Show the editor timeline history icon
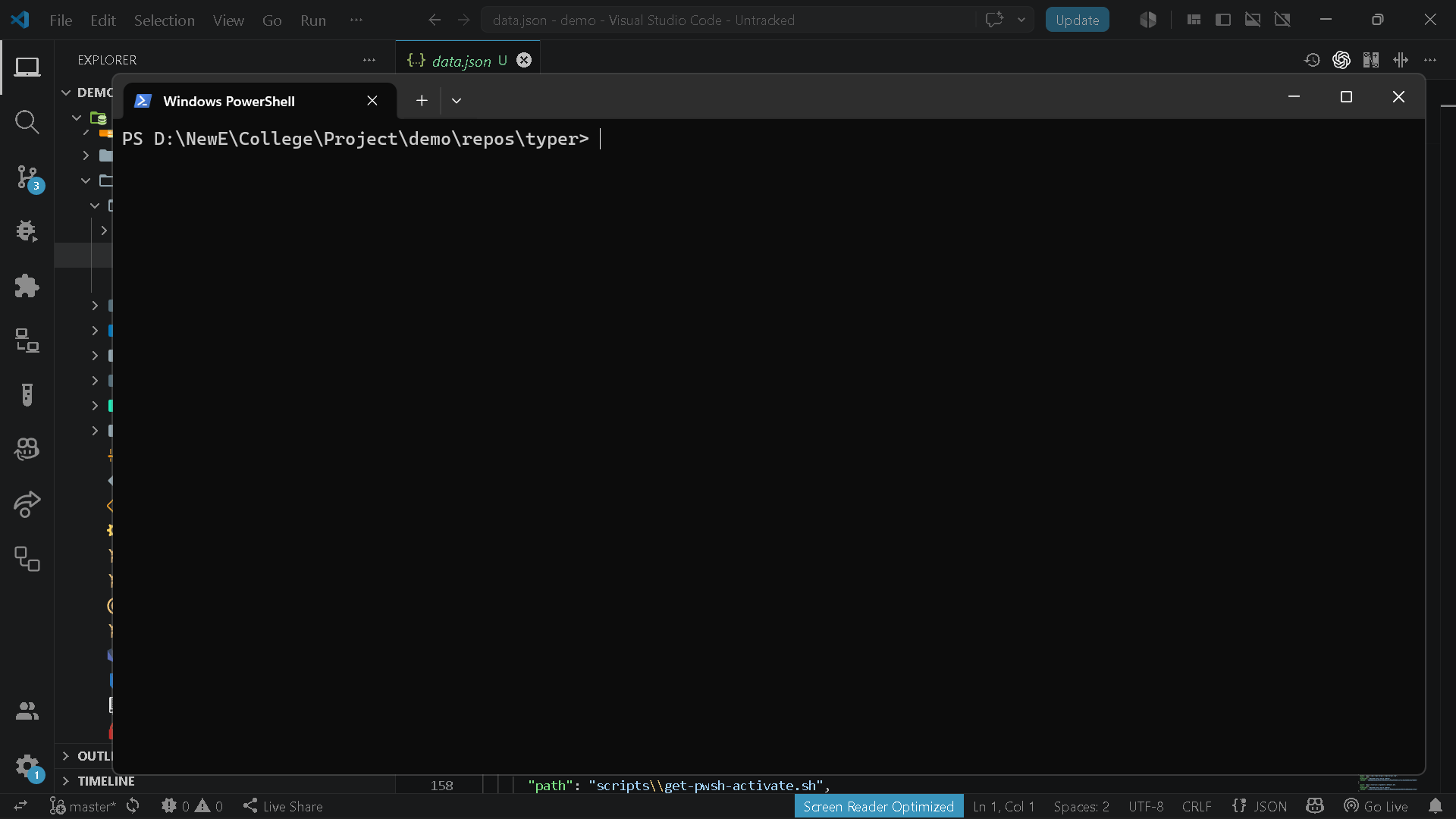Image resolution: width=1456 pixels, height=819 pixels. [x=1312, y=60]
